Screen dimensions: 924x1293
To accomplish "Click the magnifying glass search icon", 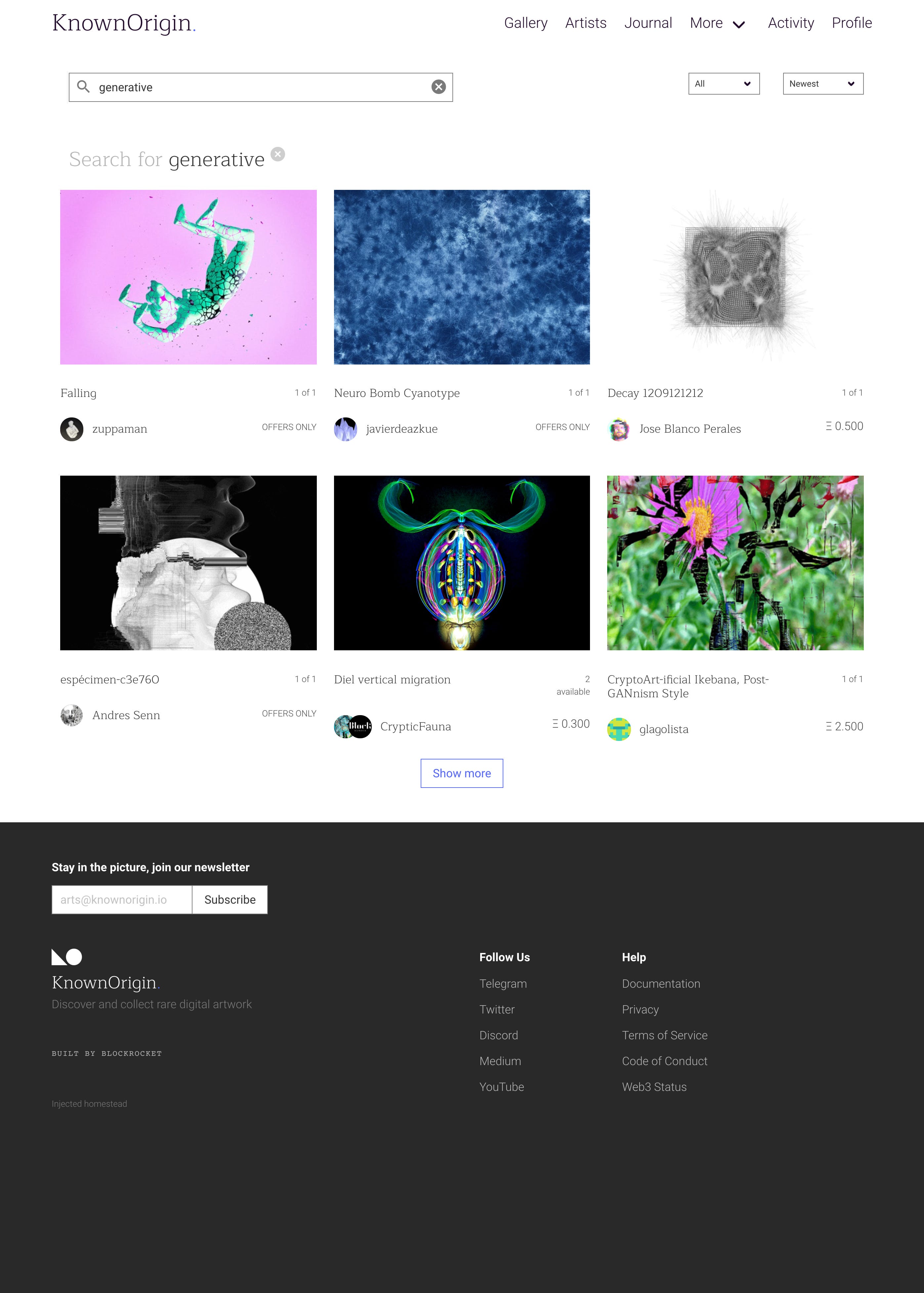I will (84, 87).
